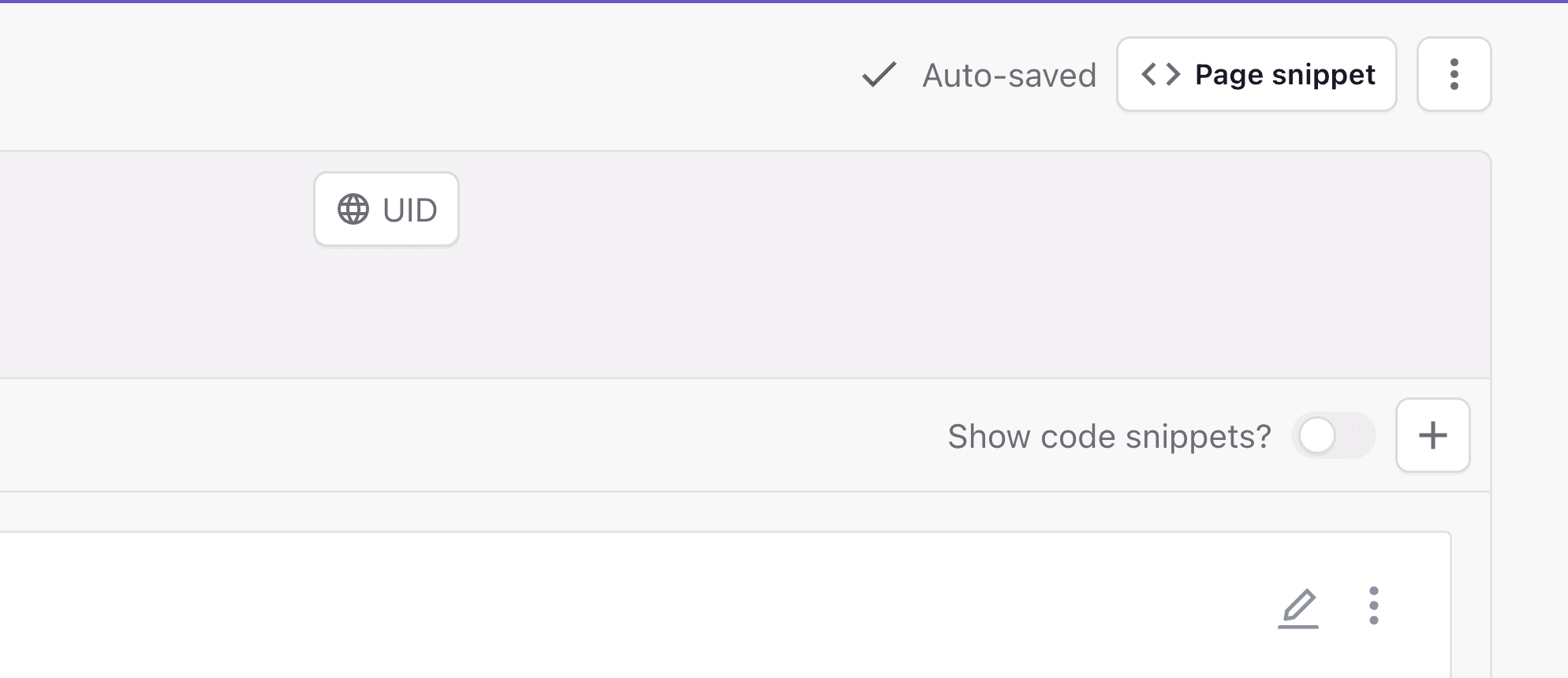The image size is (1568, 678).
Task: Click the checkmark next to Auto-saved
Action: [878, 75]
